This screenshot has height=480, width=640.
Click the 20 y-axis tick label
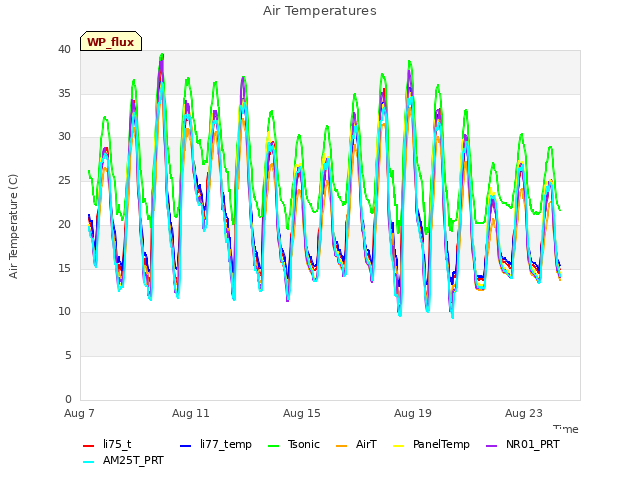click(64, 224)
